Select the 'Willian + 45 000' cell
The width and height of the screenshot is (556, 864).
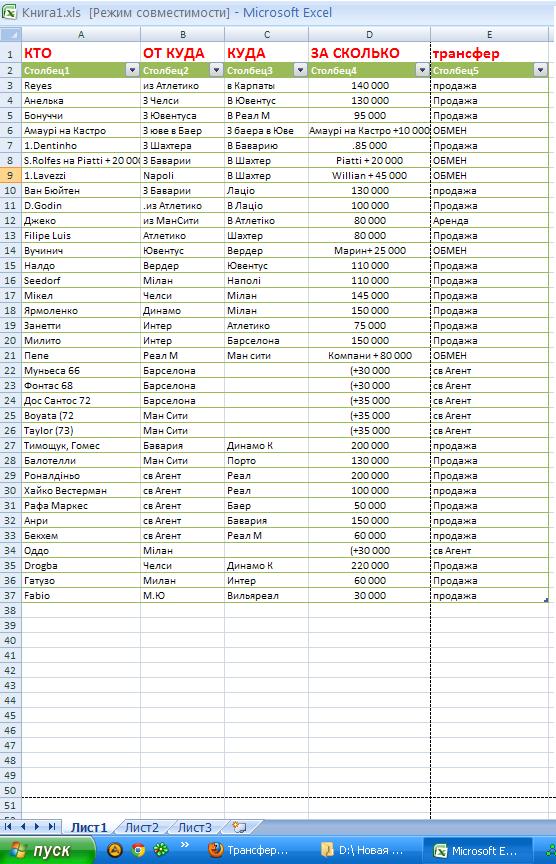coord(369,175)
